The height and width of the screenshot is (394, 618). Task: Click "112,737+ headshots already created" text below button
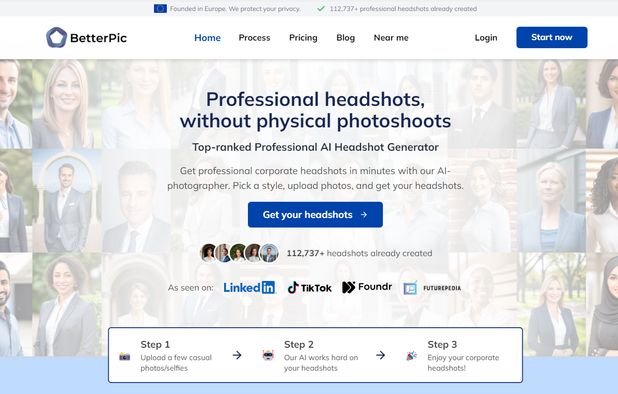(359, 253)
